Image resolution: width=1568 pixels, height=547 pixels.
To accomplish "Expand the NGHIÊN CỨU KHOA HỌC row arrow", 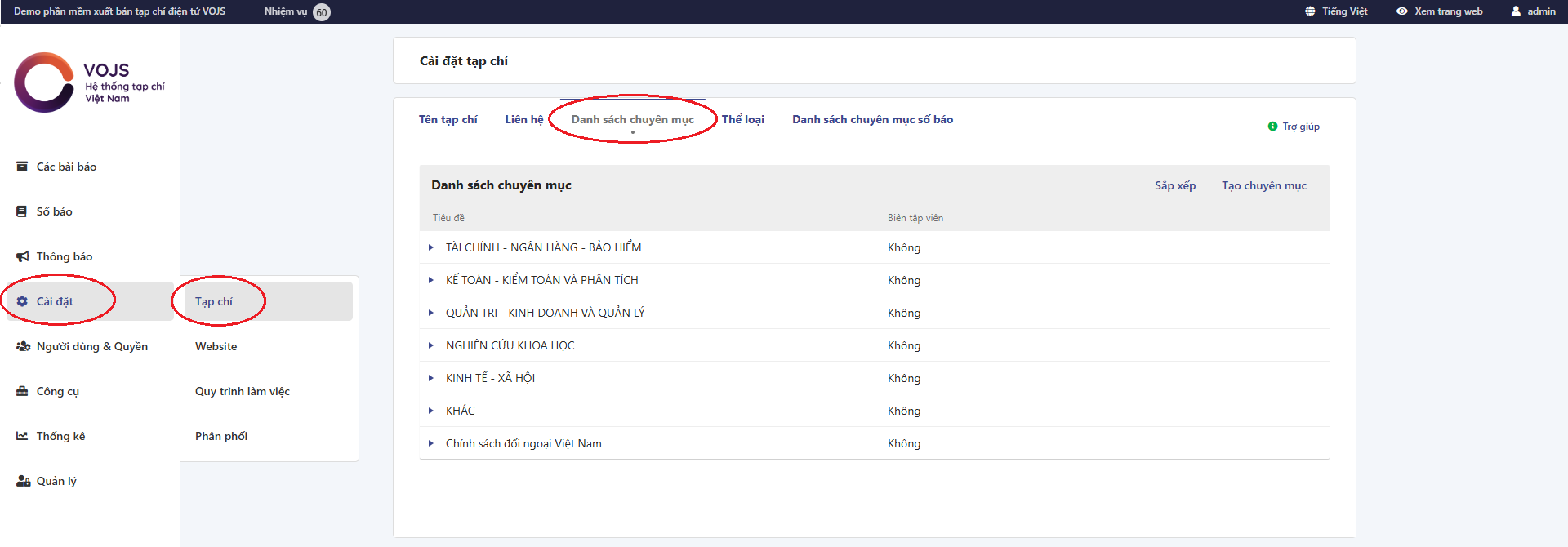I will point(431,345).
